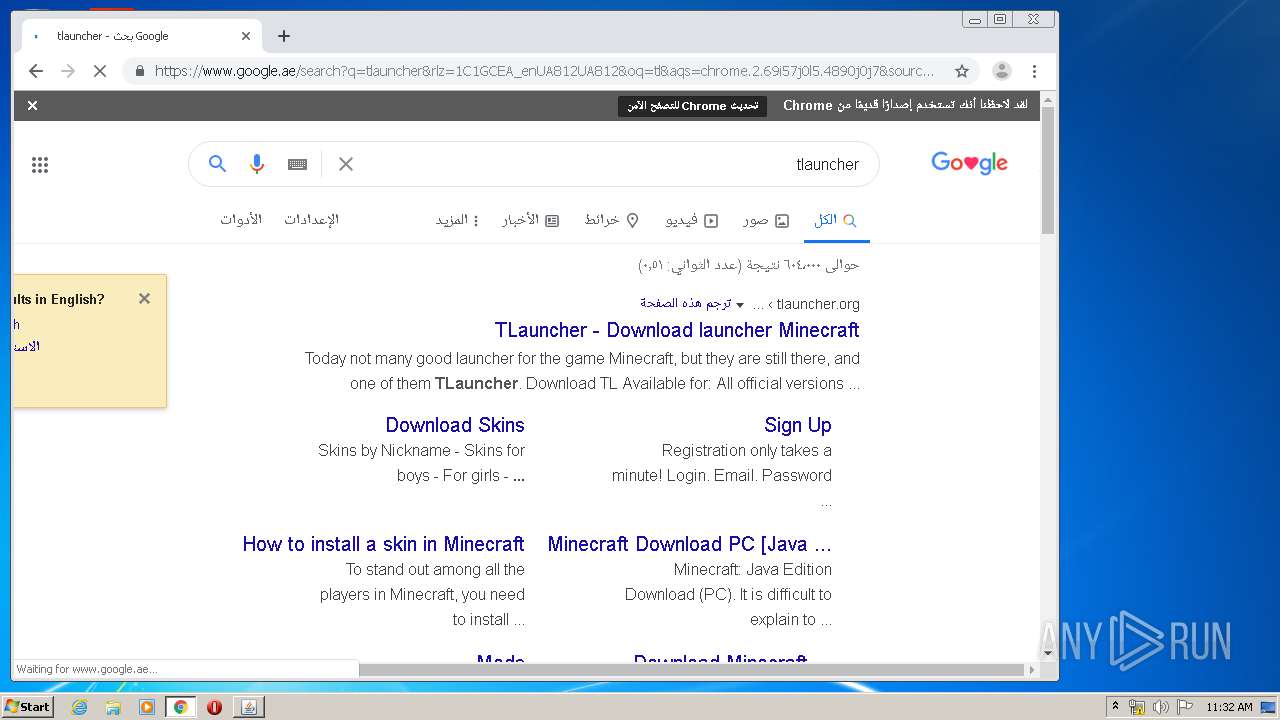Bookmark this page with the star icon

tap(962, 71)
